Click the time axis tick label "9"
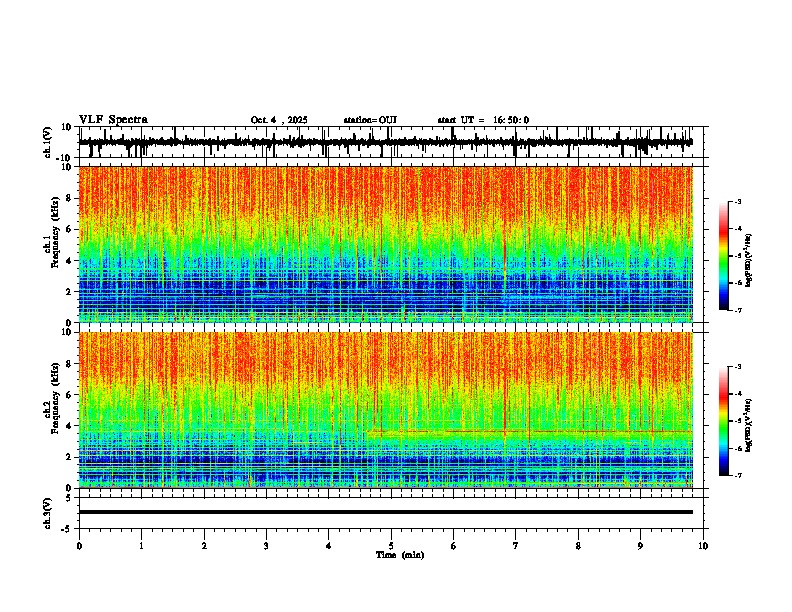Viewport: 792px width, 612px height. coord(640,546)
